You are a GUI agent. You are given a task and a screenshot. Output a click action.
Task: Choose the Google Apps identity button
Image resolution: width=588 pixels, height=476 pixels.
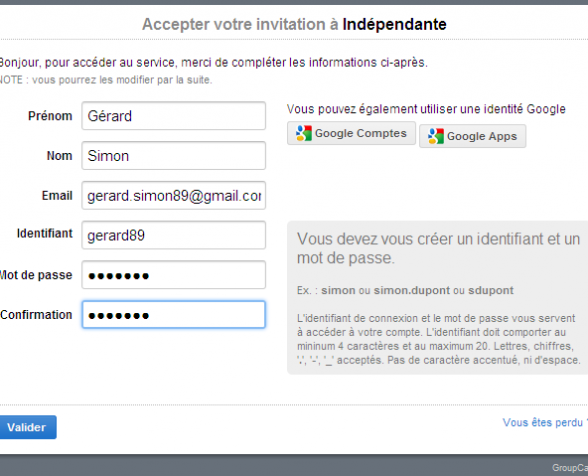click(x=472, y=136)
